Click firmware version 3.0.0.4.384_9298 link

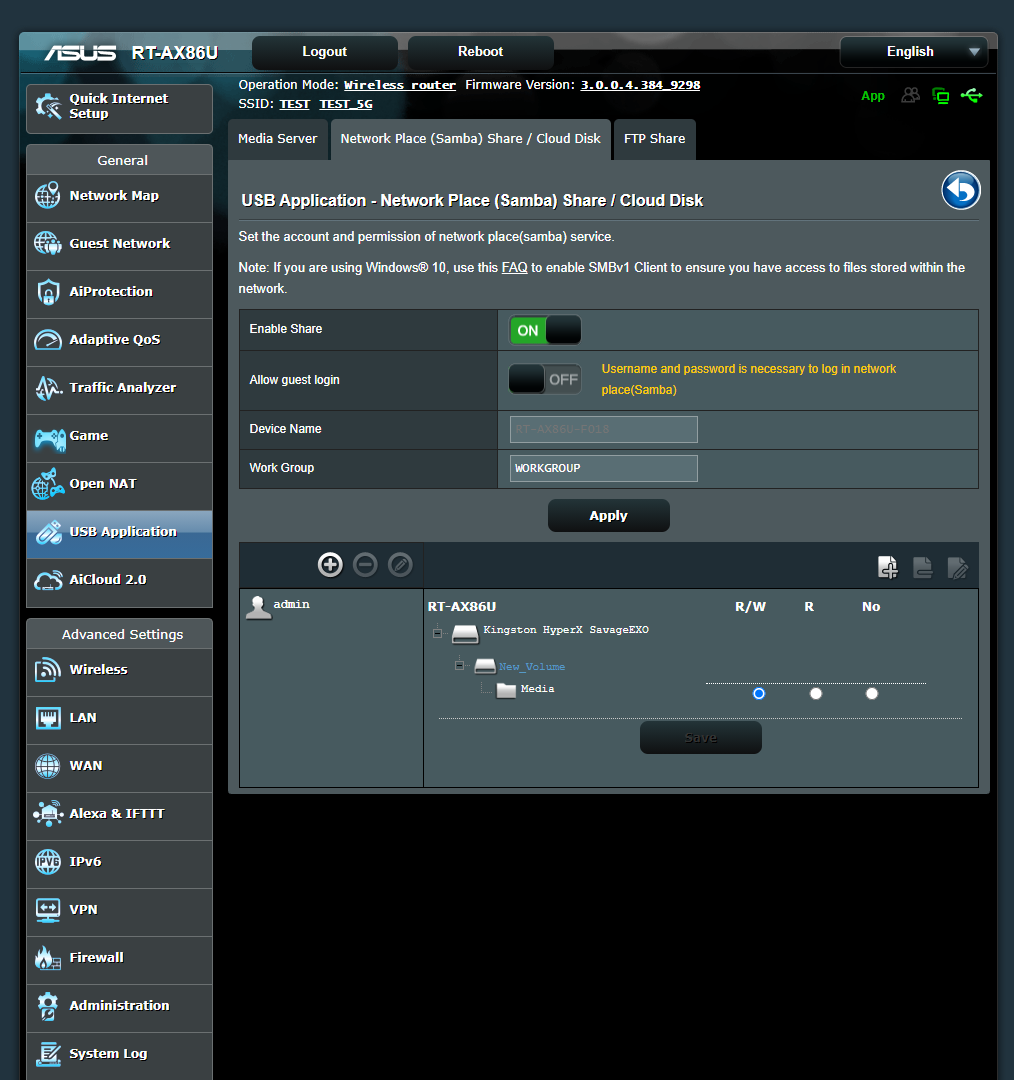point(640,85)
